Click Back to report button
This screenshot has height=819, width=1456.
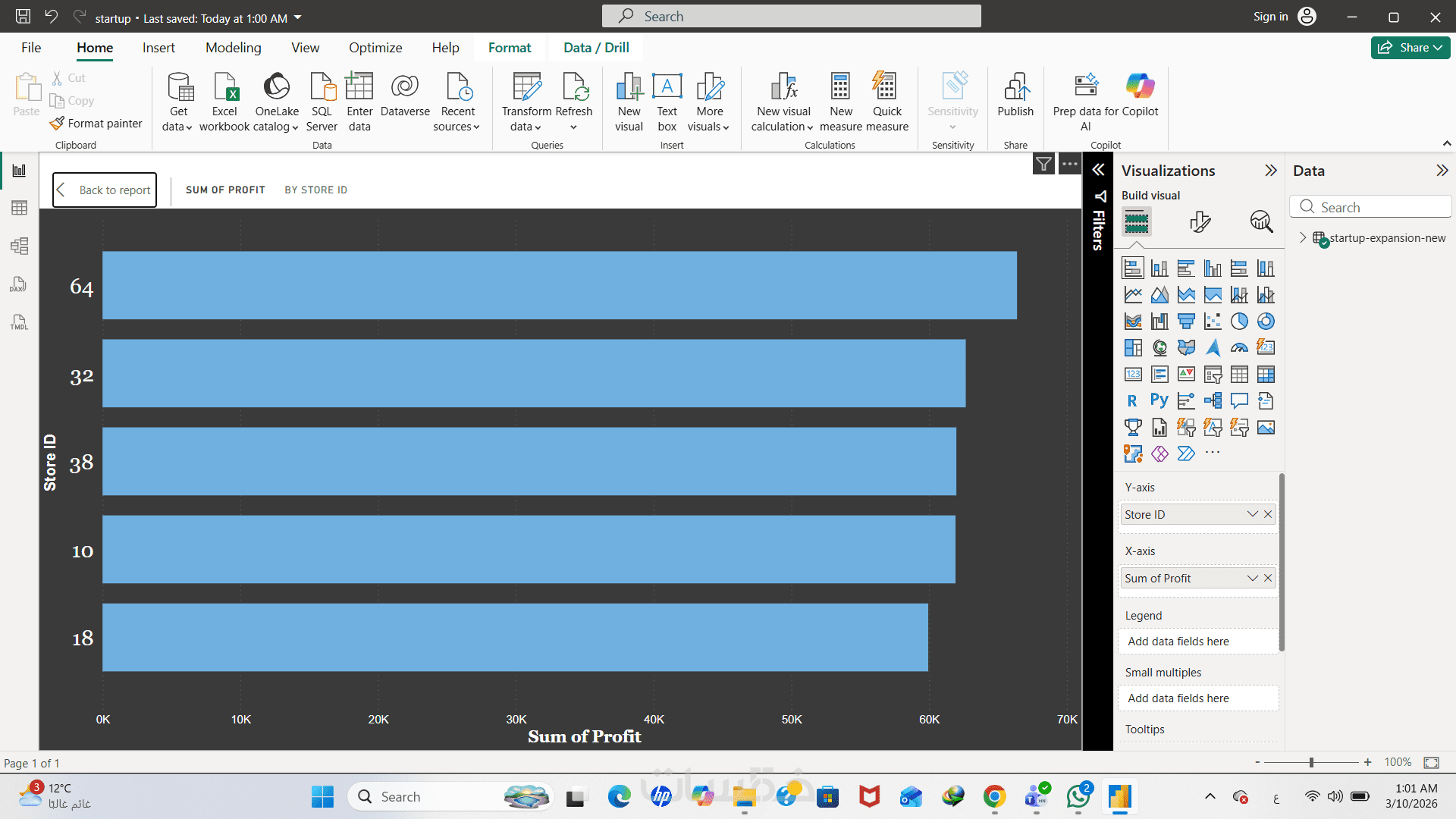point(105,190)
